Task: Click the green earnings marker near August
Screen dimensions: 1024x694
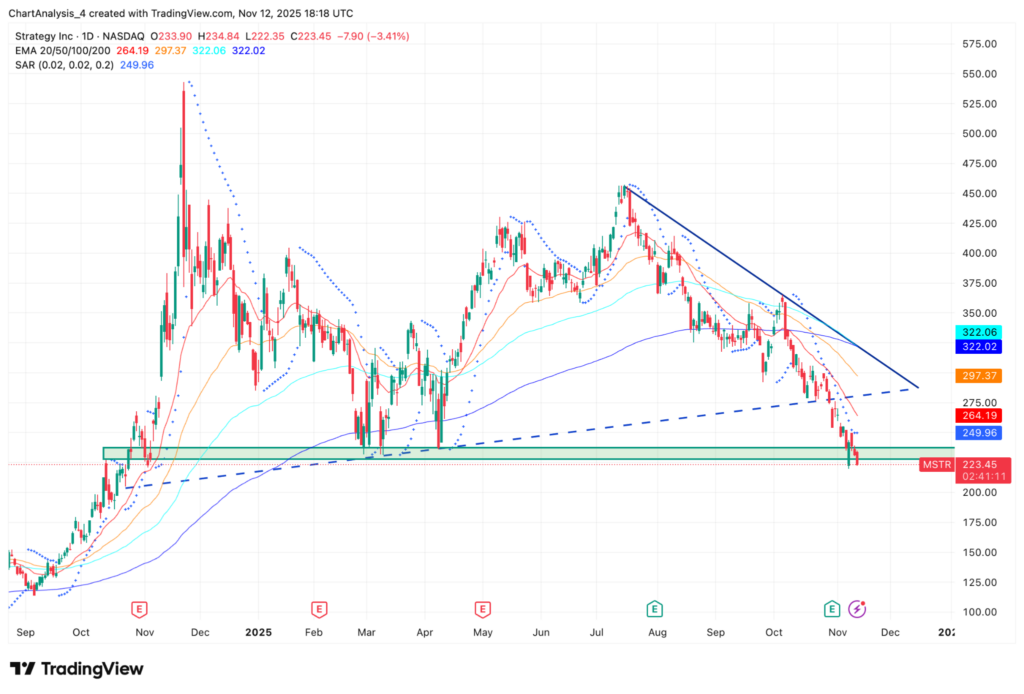Action: click(653, 608)
